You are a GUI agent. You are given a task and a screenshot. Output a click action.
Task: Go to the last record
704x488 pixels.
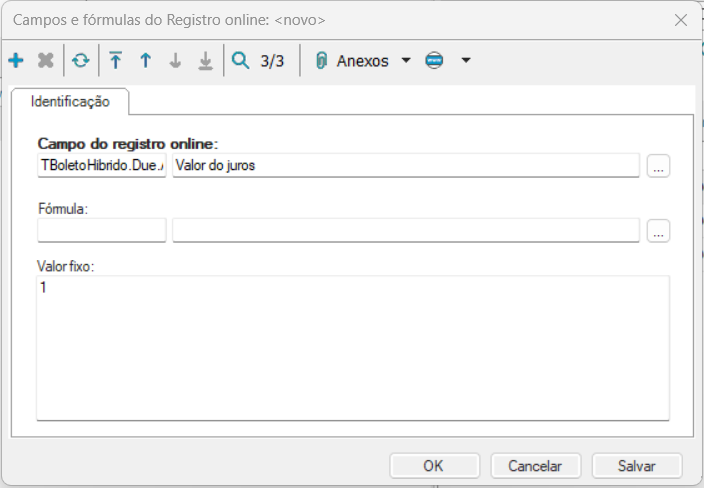coord(206,61)
